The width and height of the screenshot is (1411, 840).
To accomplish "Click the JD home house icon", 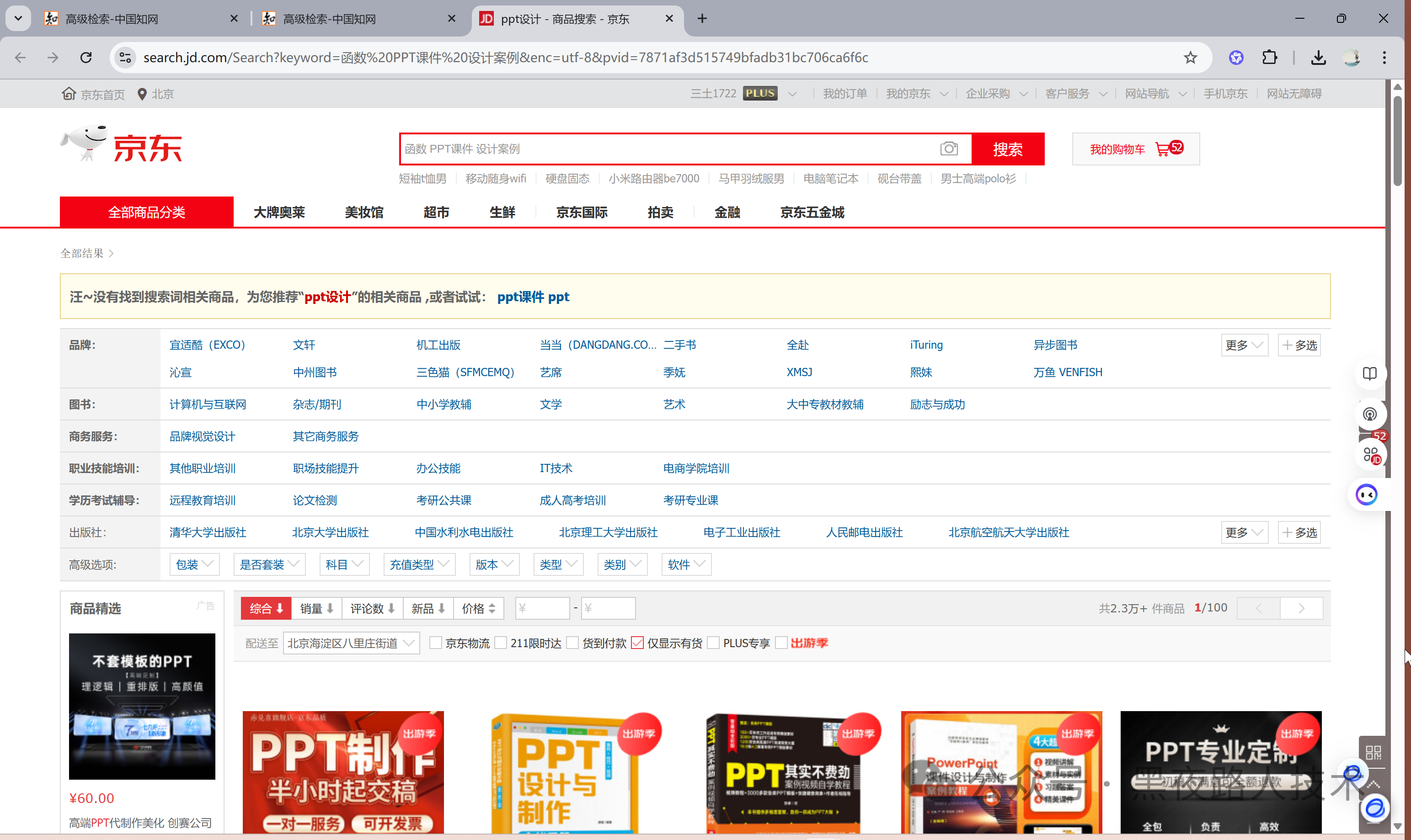I will [69, 93].
